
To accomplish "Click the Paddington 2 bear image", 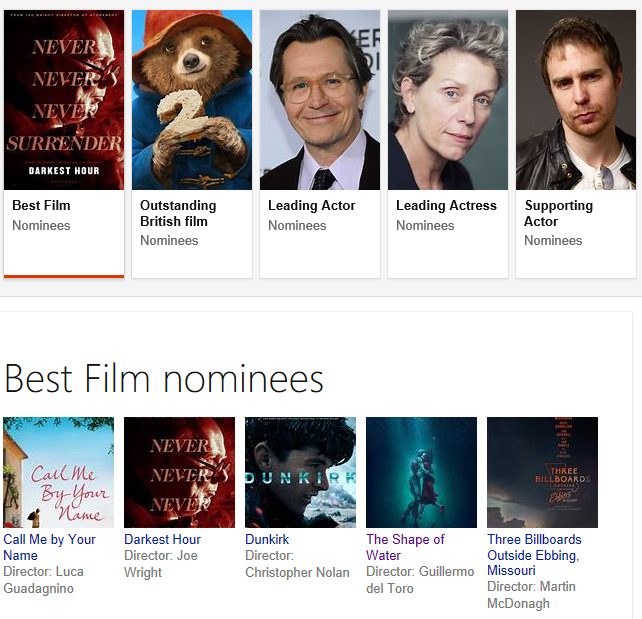I will (192, 100).
